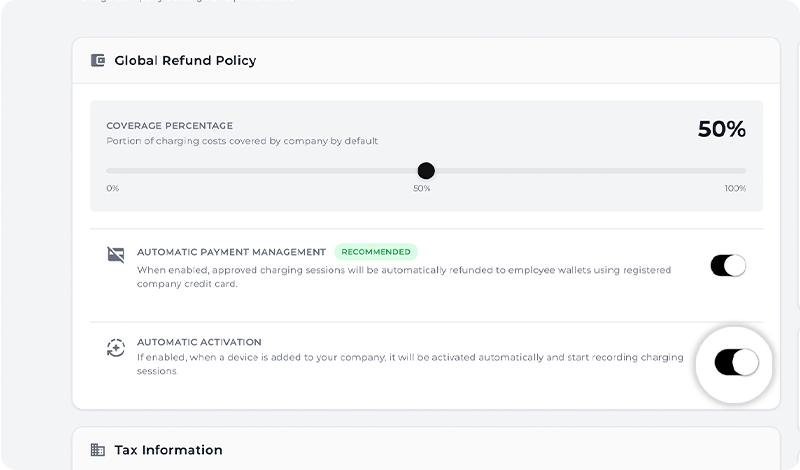The width and height of the screenshot is (800, 470).
Task: Click the Automatic Activation circular arrows icon
Action: click(116, 348)
